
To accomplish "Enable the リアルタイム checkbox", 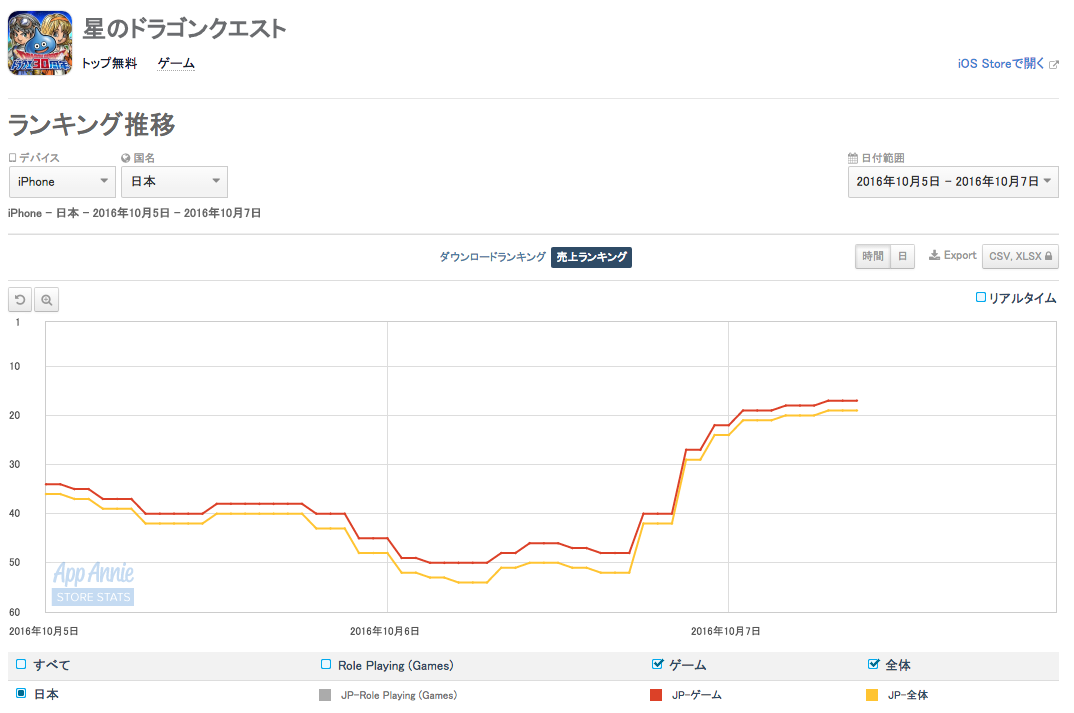I will pos(981,297).
